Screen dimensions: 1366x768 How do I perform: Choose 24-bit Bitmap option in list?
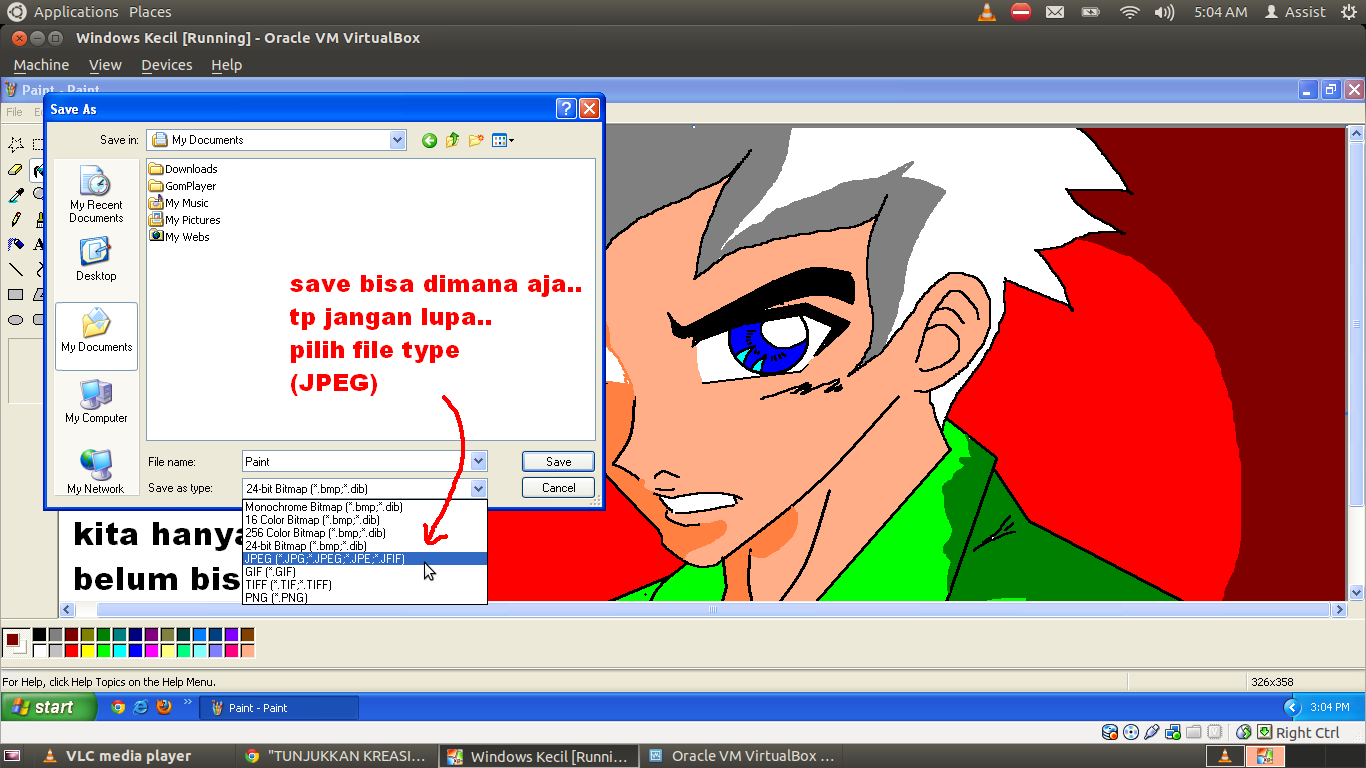click(365, 546)
